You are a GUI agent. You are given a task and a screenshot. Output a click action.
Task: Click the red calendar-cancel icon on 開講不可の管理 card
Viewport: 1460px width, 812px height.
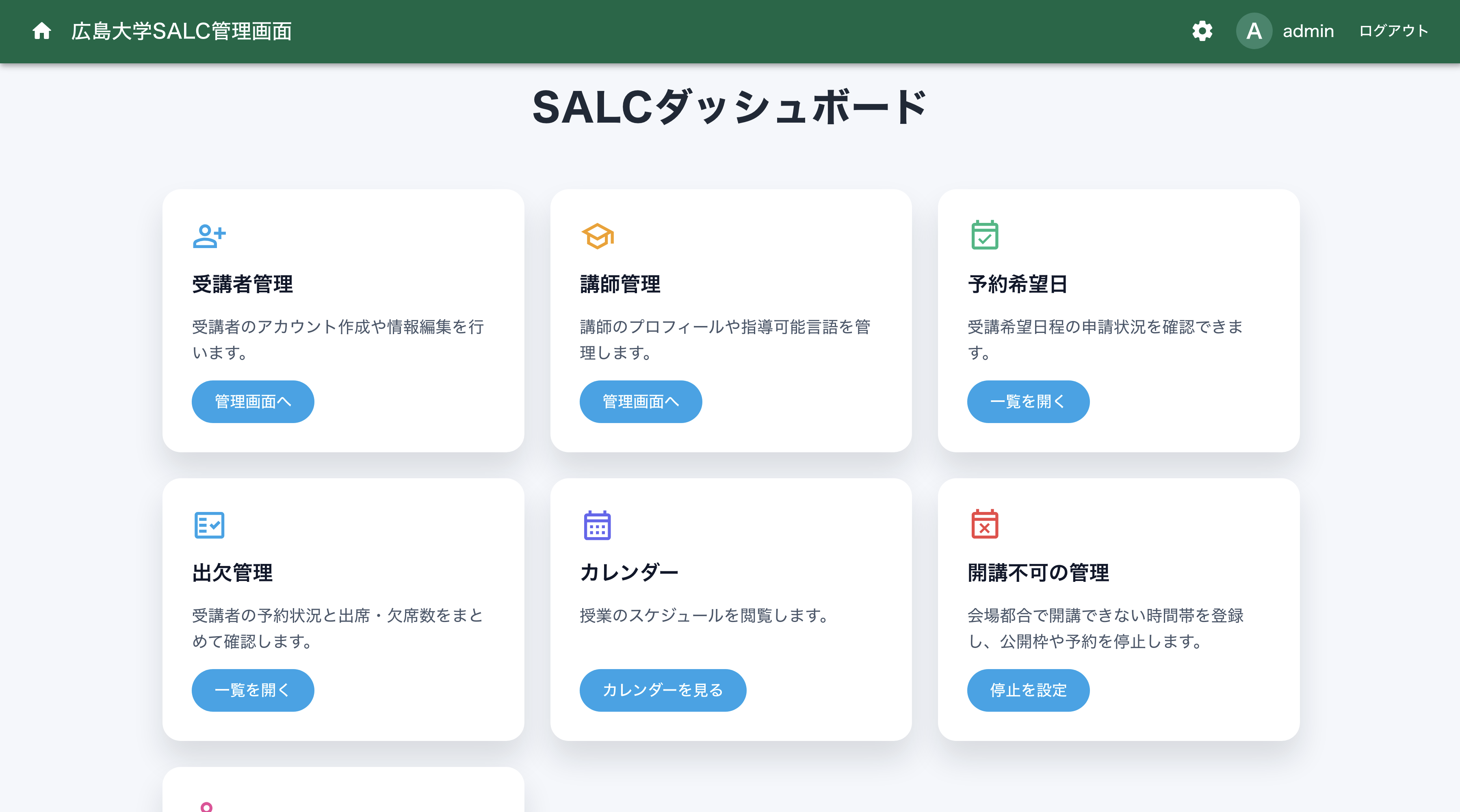point(984,524)
